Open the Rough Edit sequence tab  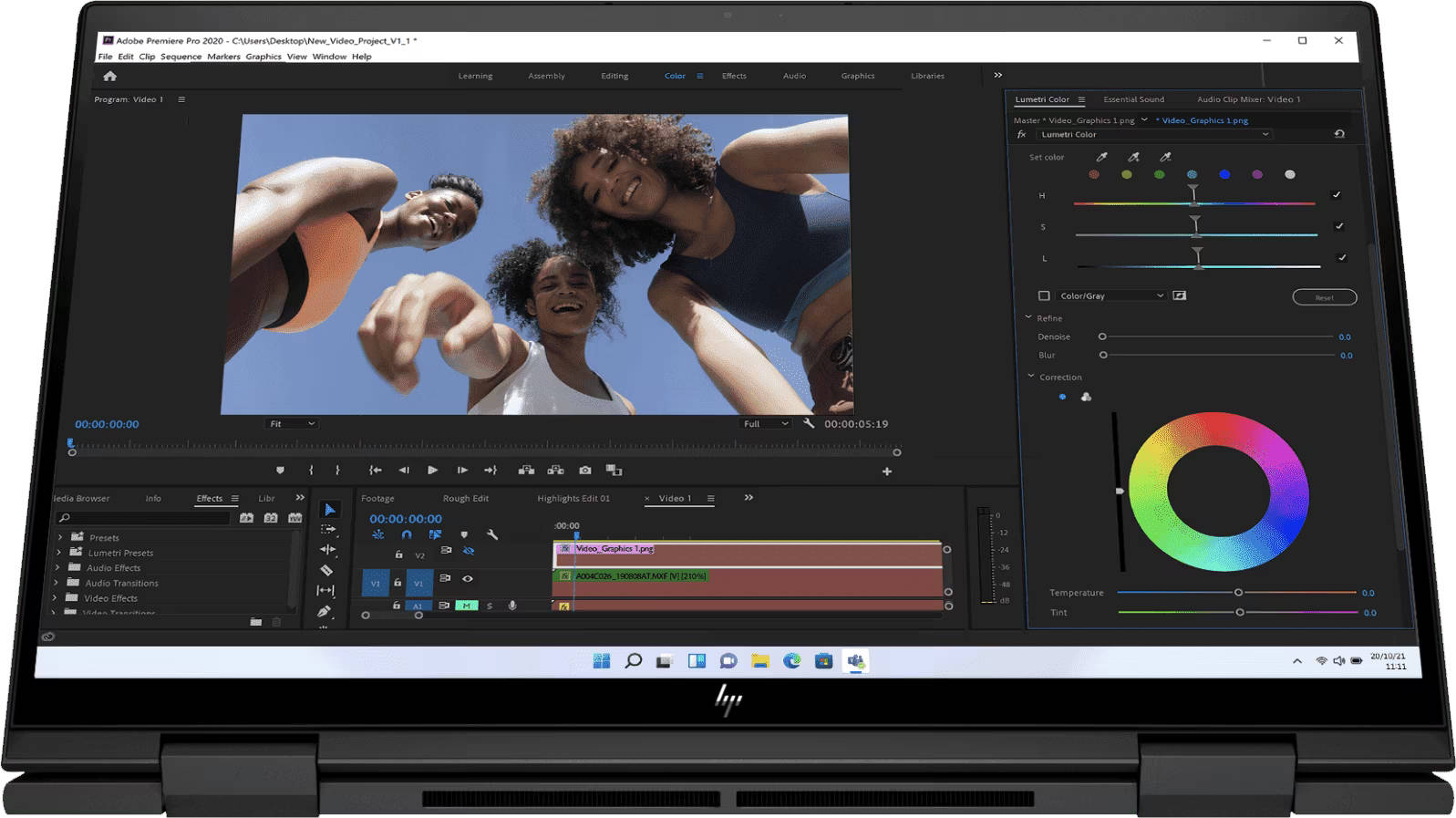(x=465, y=499)
